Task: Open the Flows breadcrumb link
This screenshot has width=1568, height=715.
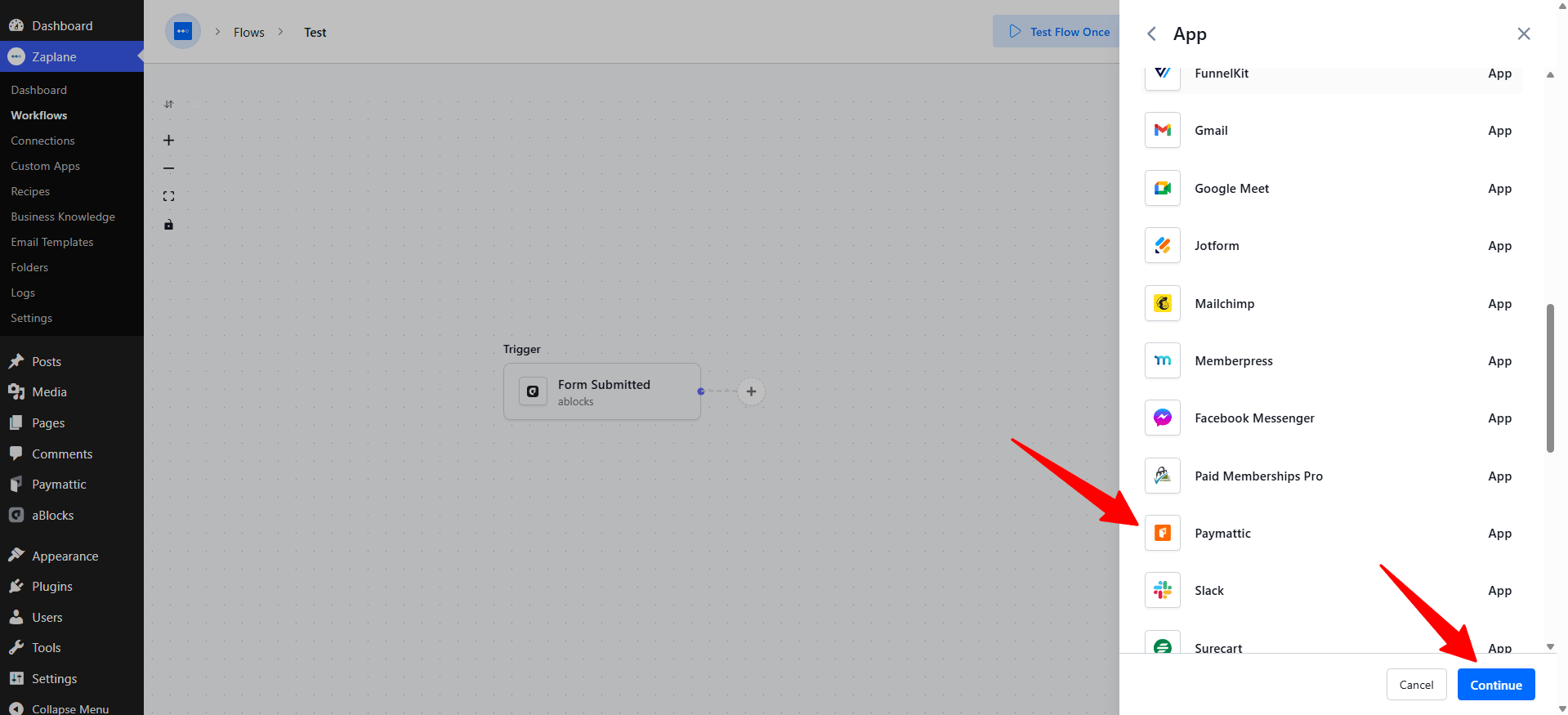Action: [249, 33]
